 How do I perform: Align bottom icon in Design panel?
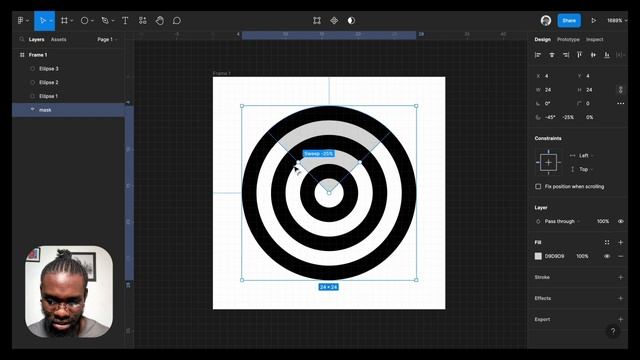pos(607,55)
